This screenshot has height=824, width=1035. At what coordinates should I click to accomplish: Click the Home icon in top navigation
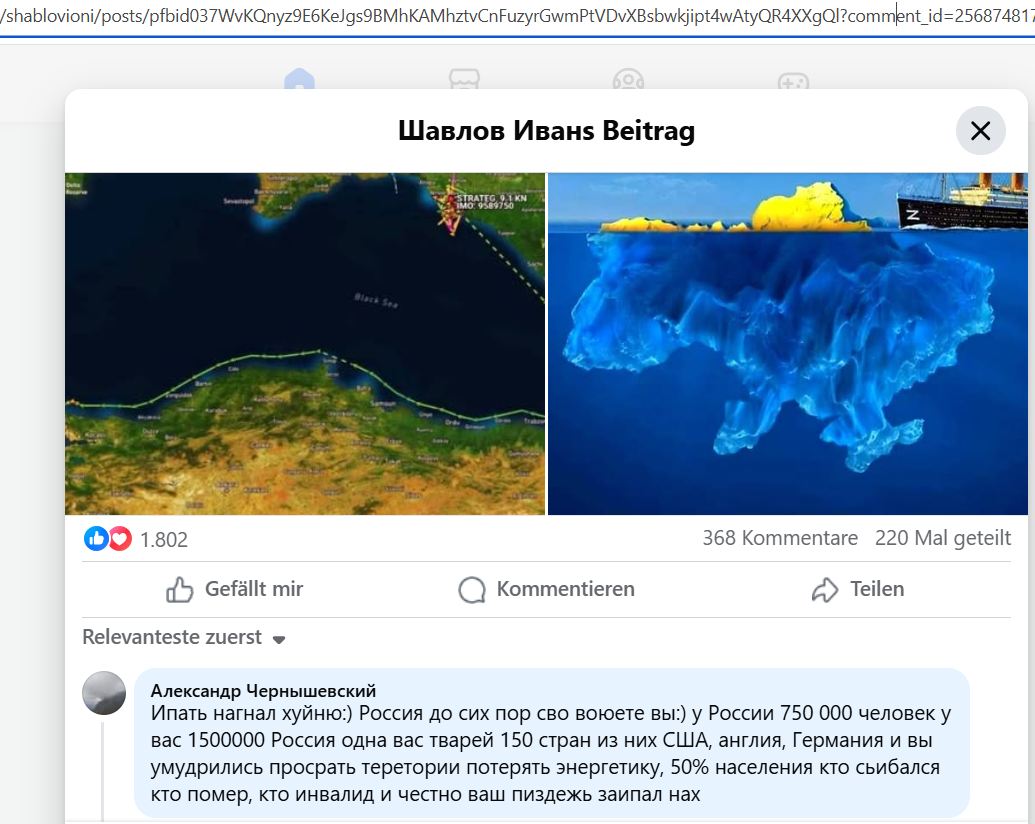299,82
